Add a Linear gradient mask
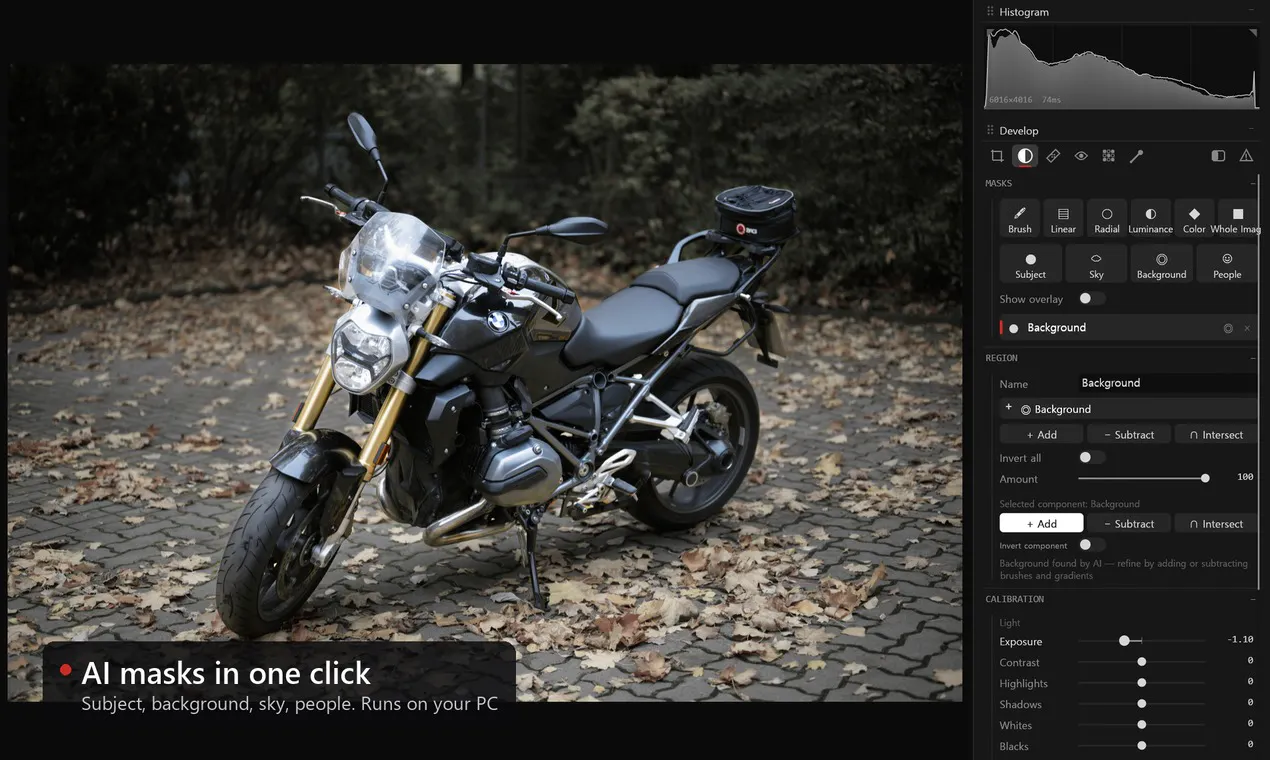 (1063, 219)
